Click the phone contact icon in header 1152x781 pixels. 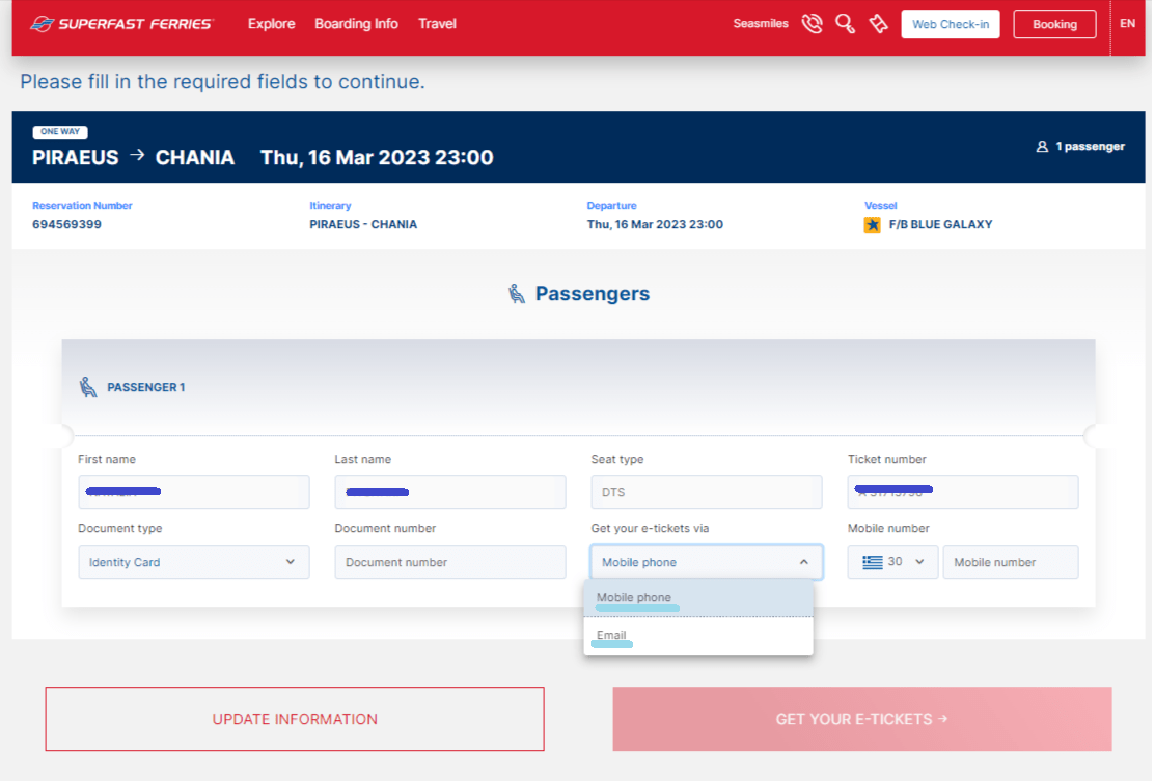coord(812,22)
